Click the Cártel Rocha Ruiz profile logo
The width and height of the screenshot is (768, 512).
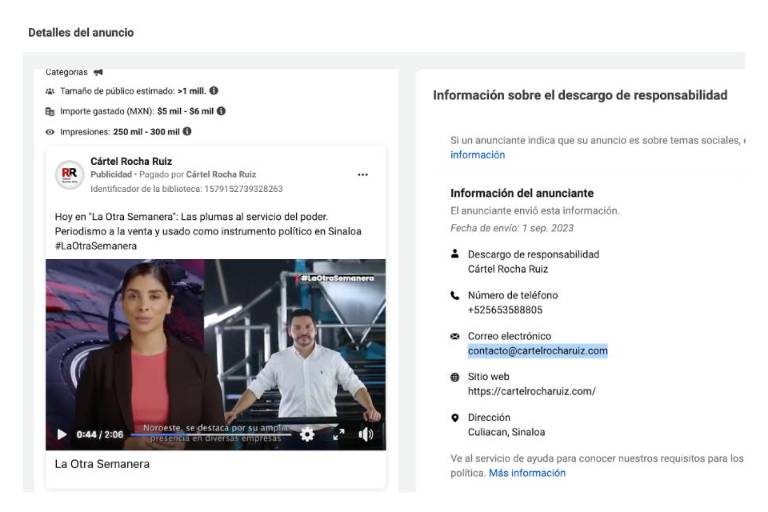pos(69,174)
